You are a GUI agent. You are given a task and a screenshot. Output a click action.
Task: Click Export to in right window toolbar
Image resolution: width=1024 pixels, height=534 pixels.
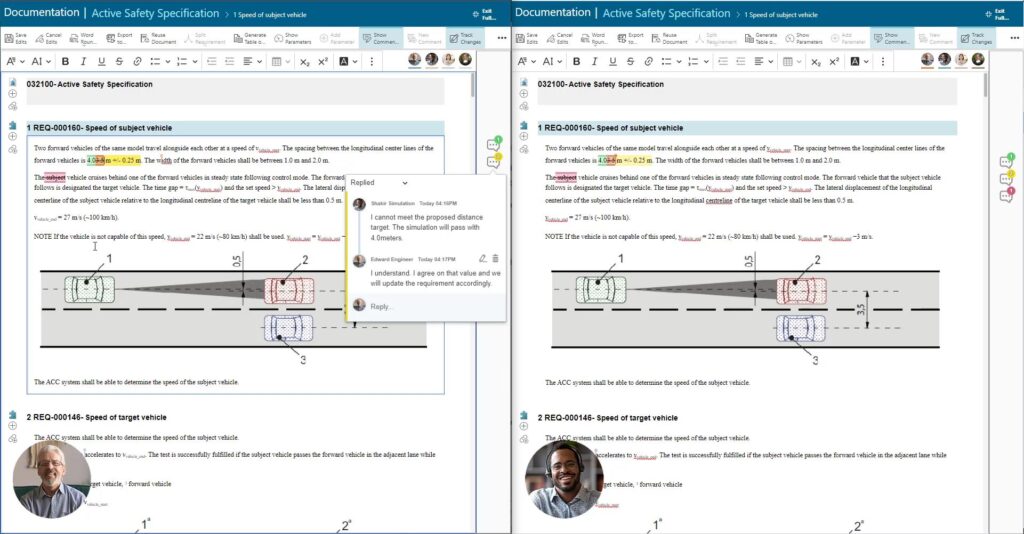point(631,39)
